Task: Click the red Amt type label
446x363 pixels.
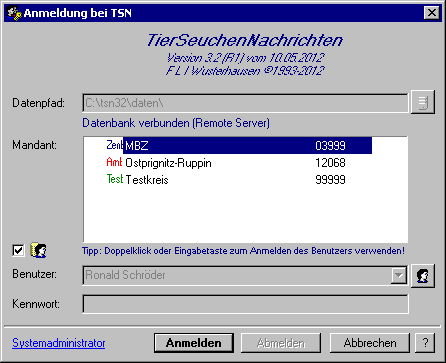Action: 115,162
